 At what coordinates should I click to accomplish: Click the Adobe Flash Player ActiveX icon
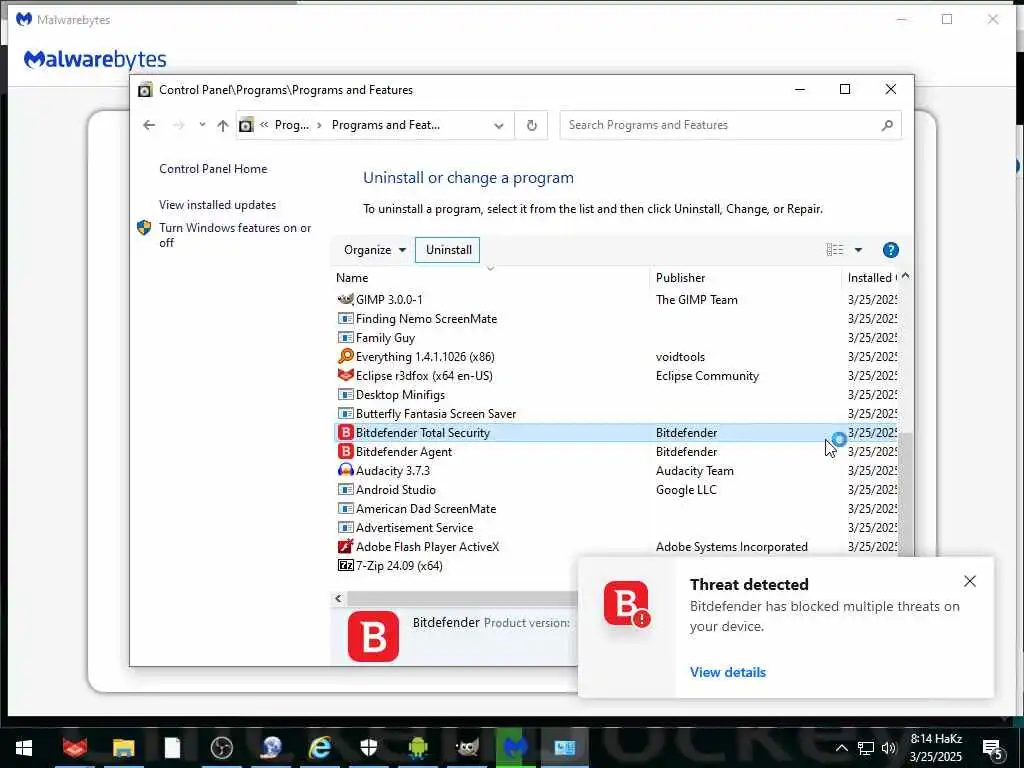tap(345, 546)
